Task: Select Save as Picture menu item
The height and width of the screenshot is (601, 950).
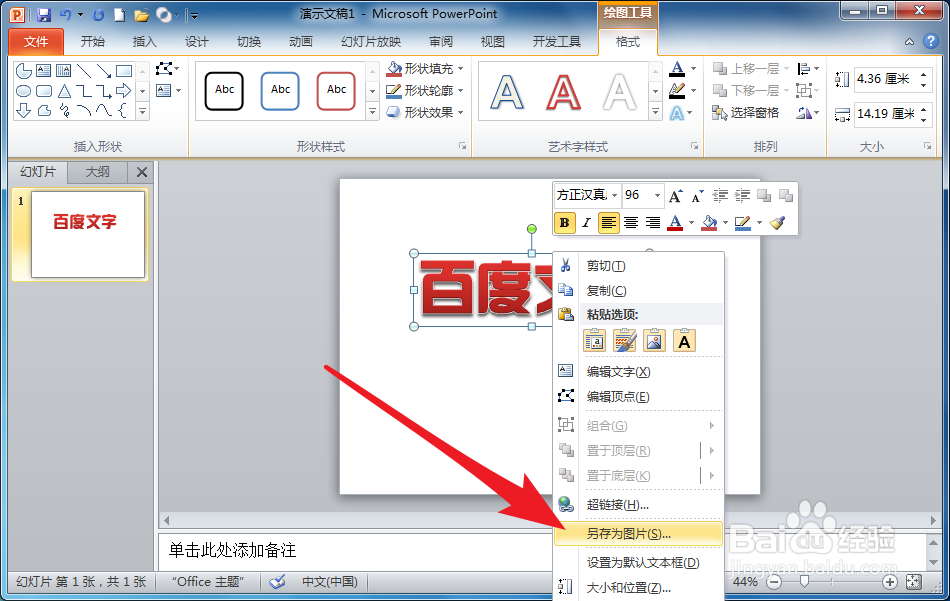Action: pyautogui.click(x=639, y=534)
